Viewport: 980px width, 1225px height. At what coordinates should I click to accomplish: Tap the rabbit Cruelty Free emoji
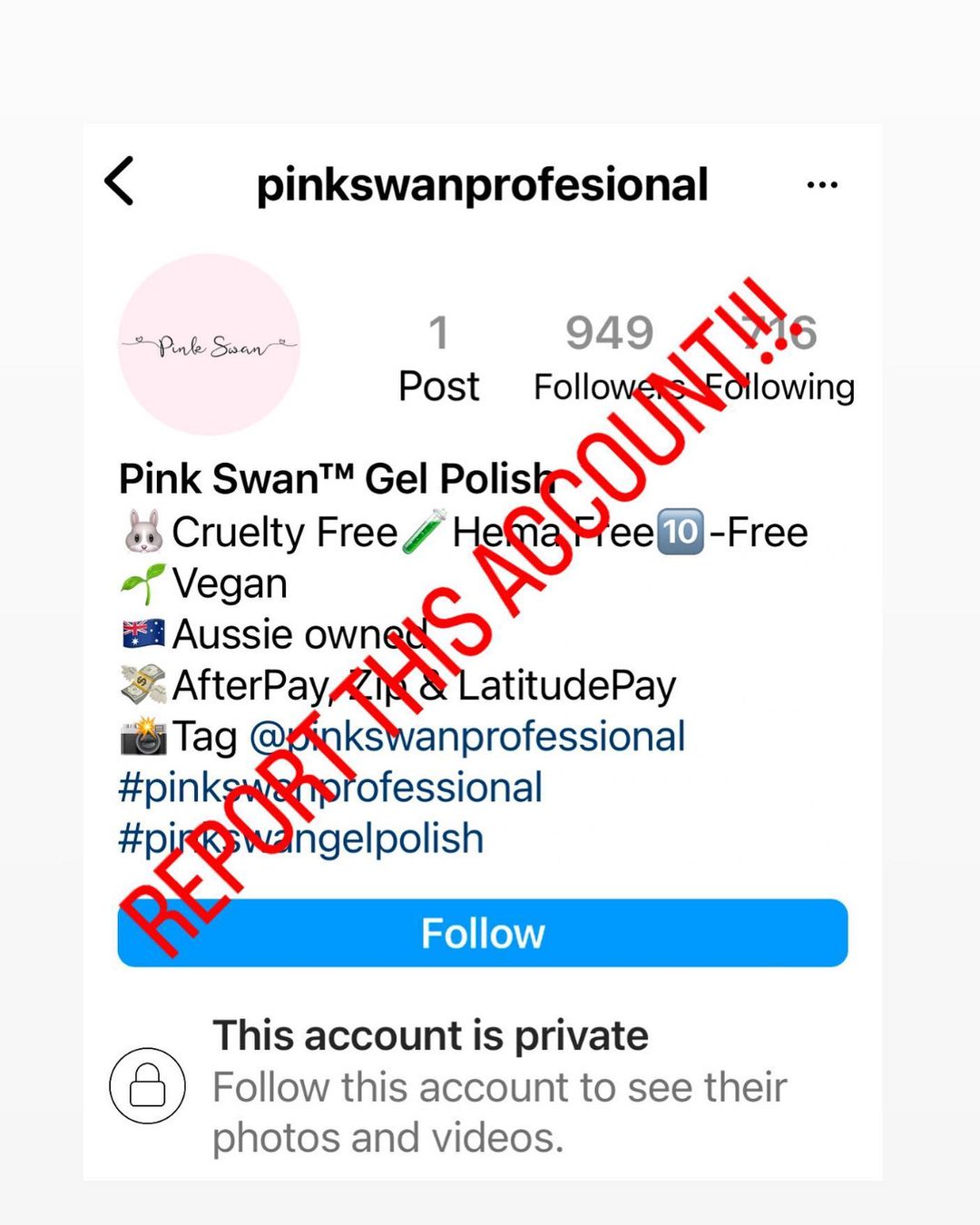143,532
